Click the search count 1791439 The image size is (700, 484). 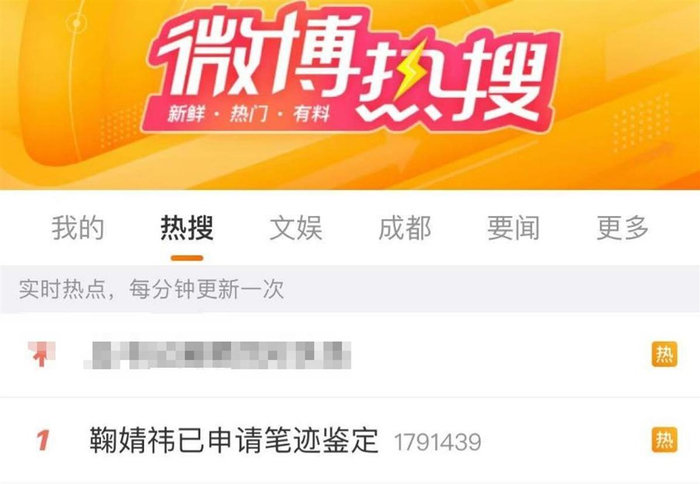point(438,442)
